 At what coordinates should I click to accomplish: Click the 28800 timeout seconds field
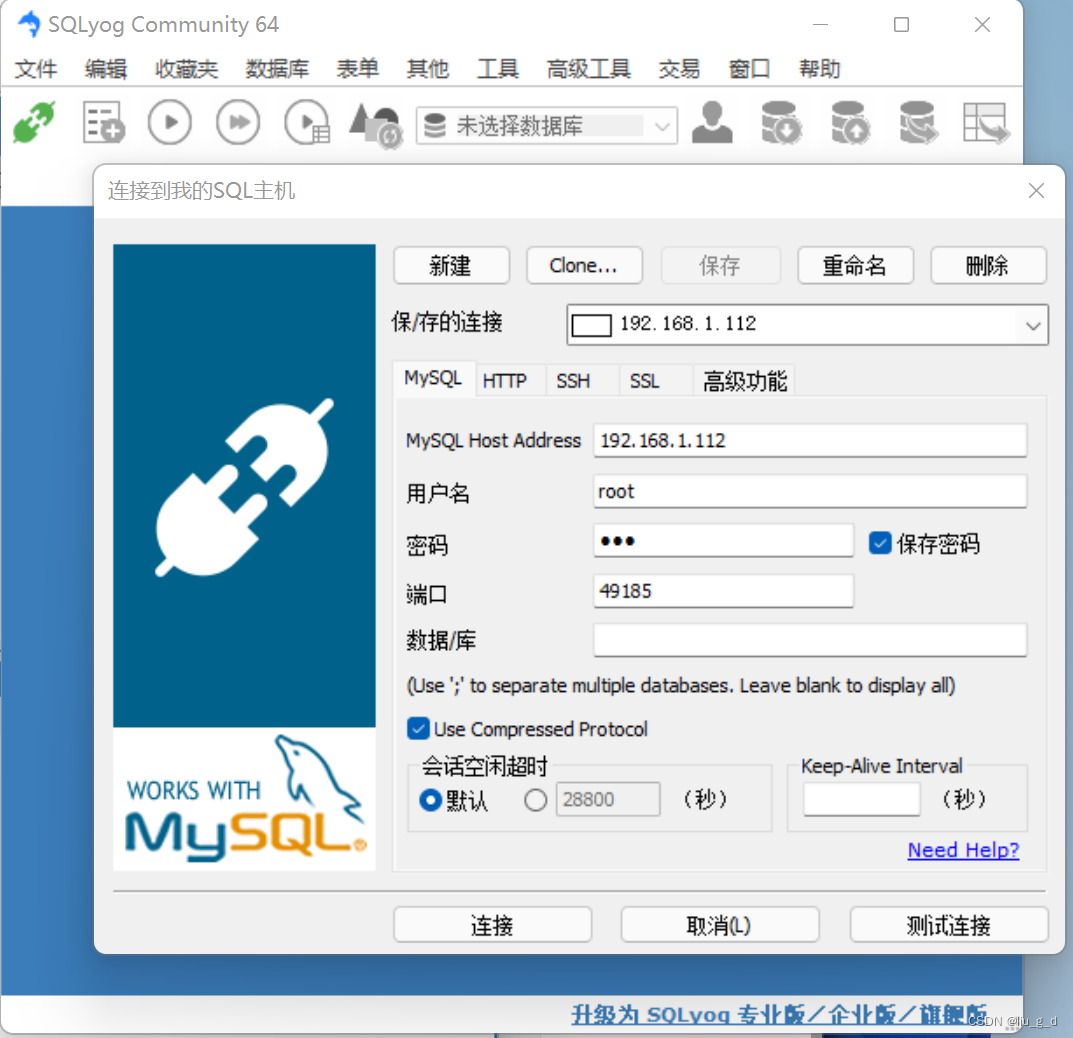(608, 799)
